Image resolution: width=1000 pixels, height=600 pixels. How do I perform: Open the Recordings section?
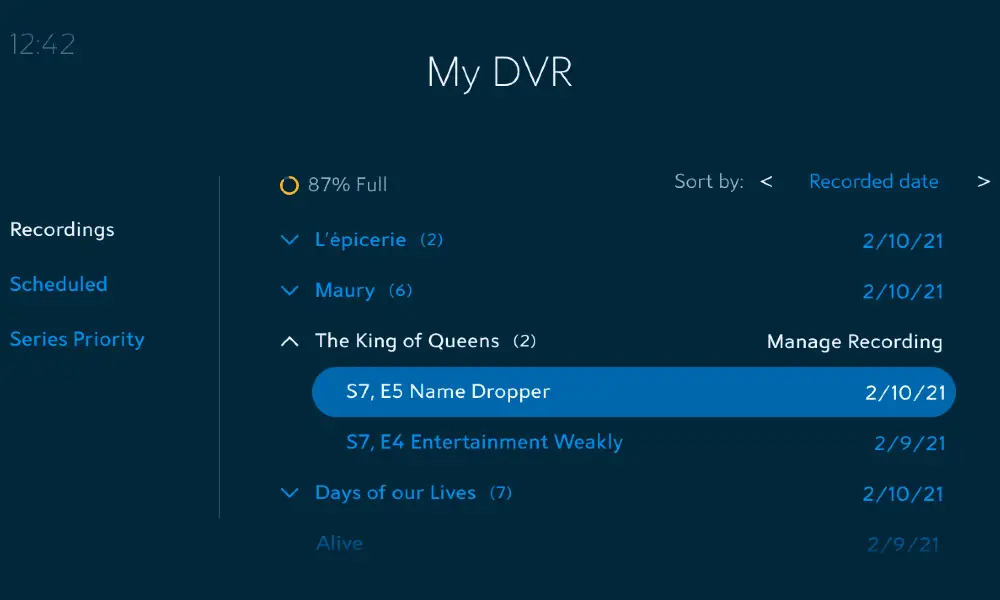(x=62, y=230)
